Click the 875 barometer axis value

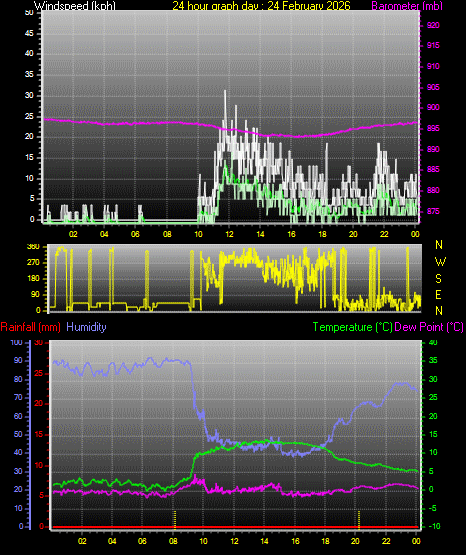pyautogui.click(x=433, y=211)
